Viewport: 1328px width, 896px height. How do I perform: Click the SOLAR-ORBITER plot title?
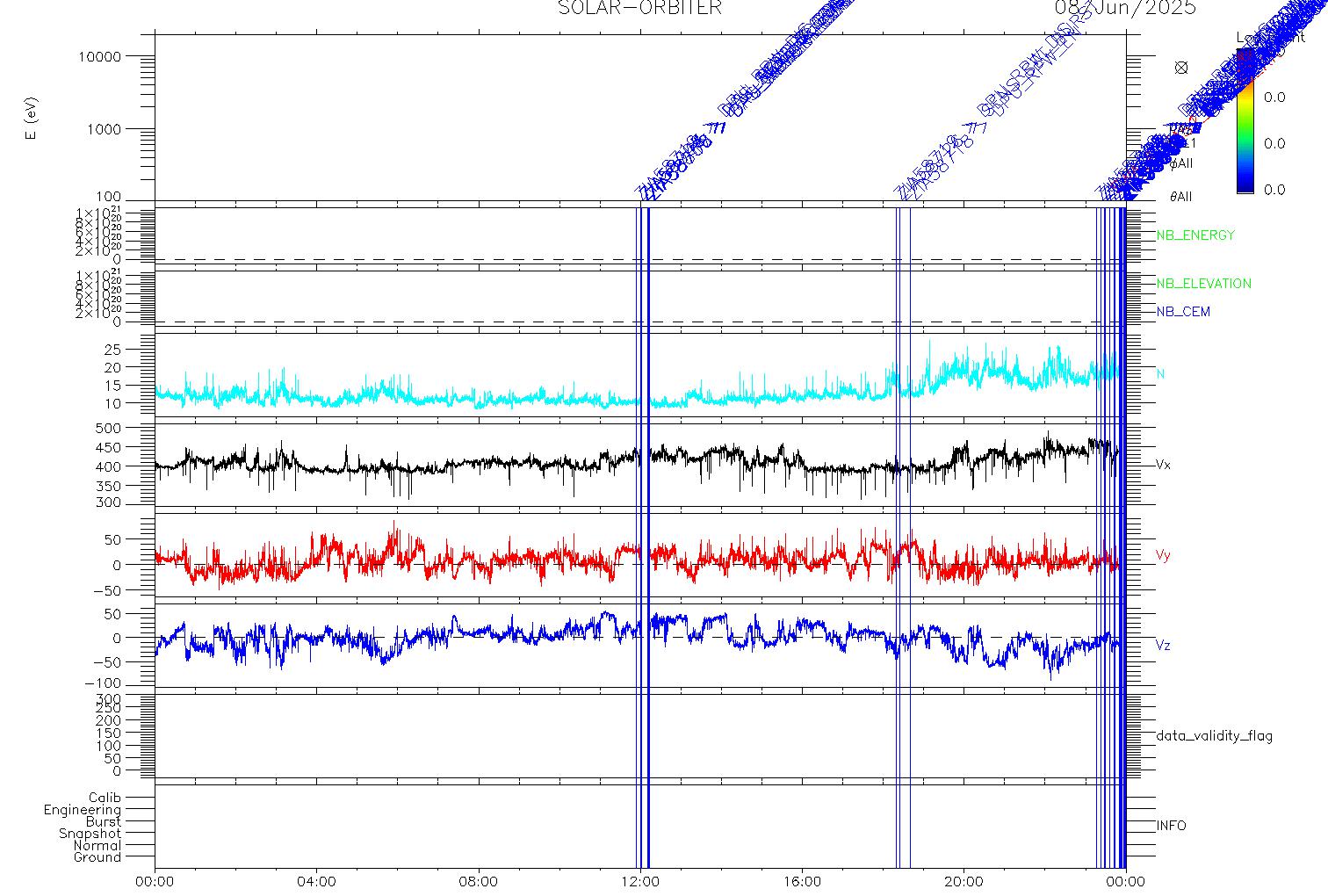pyautogui.click(x=639, y=8)
